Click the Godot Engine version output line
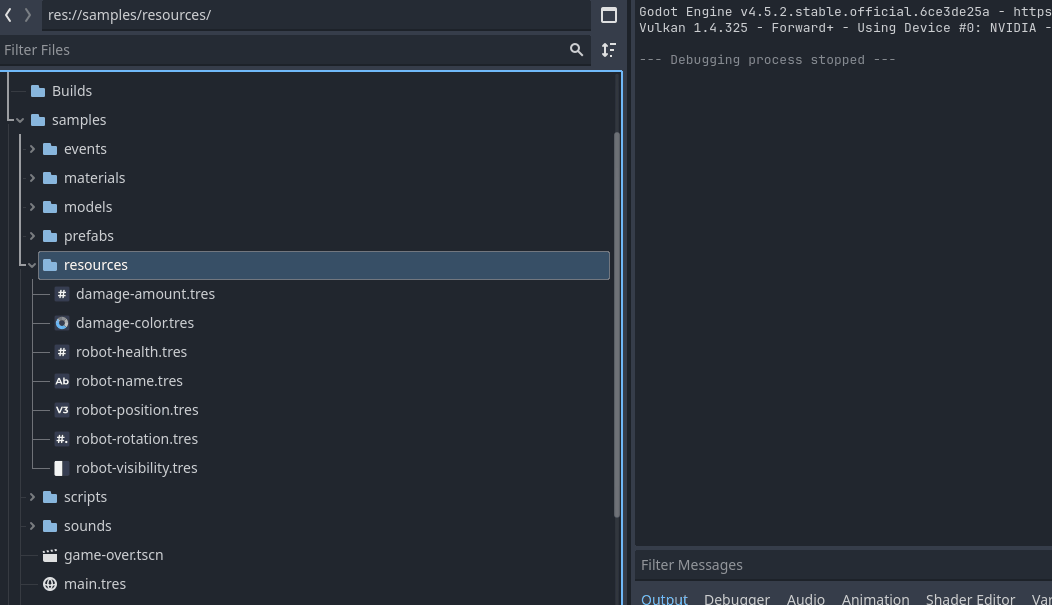This screenshot has height=605, width=1052. coord(845,12)
